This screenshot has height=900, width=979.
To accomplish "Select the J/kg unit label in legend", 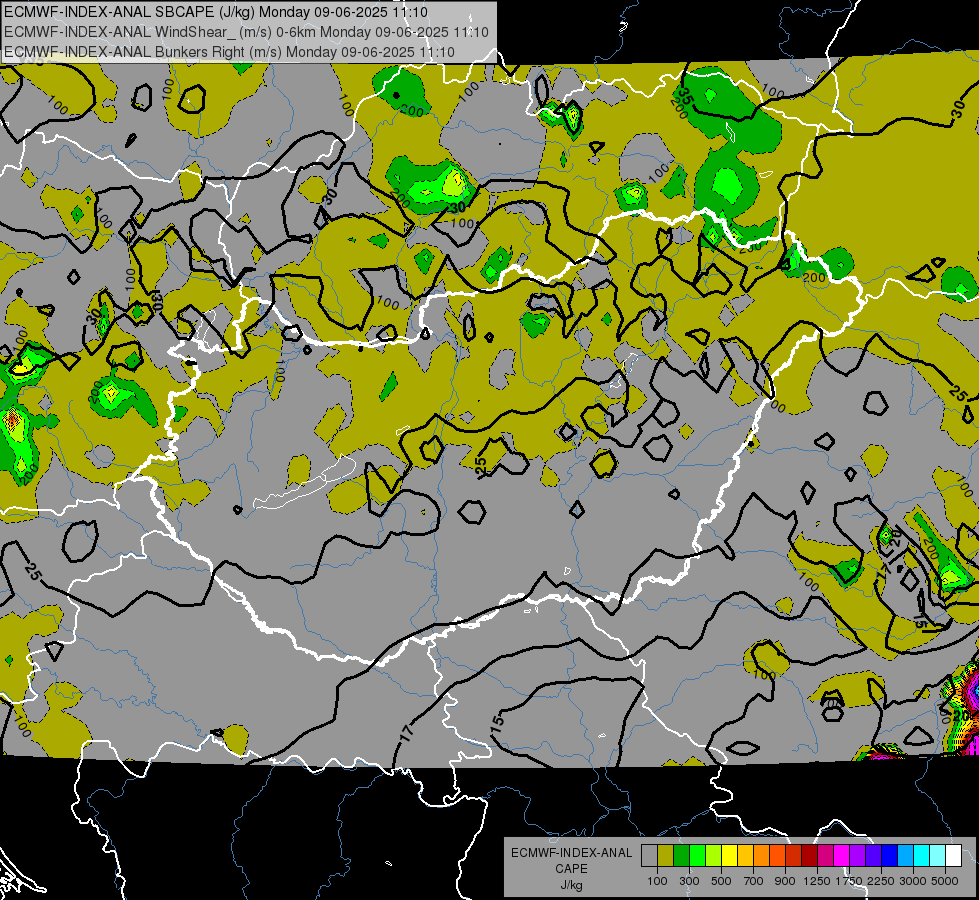I will tap(572, 885).
